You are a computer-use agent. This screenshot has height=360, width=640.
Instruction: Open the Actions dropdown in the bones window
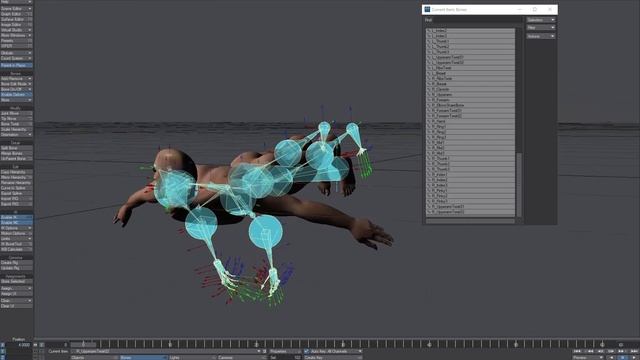coord(540,36)
